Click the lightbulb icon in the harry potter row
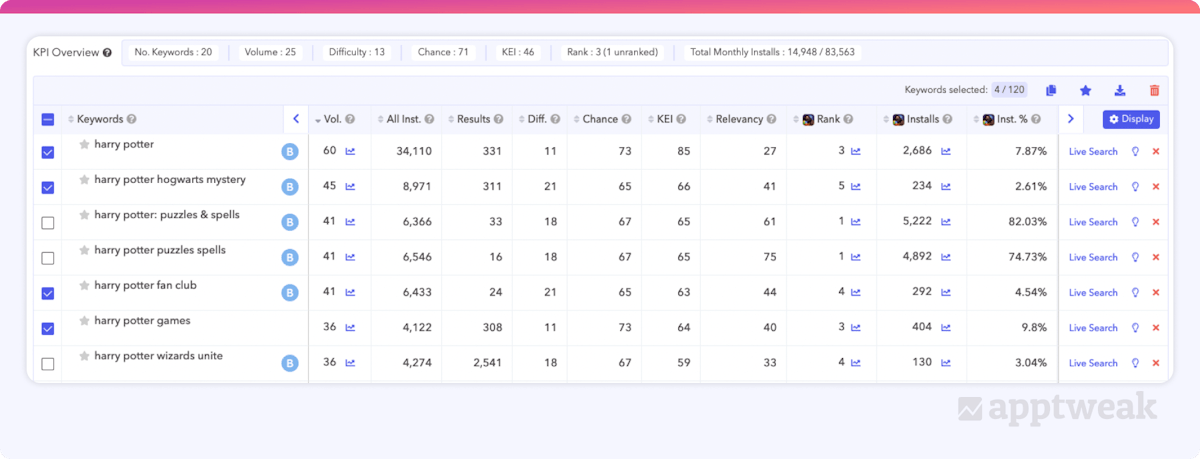Screen dimensions: 1200x459 [x=1135, y=152]
